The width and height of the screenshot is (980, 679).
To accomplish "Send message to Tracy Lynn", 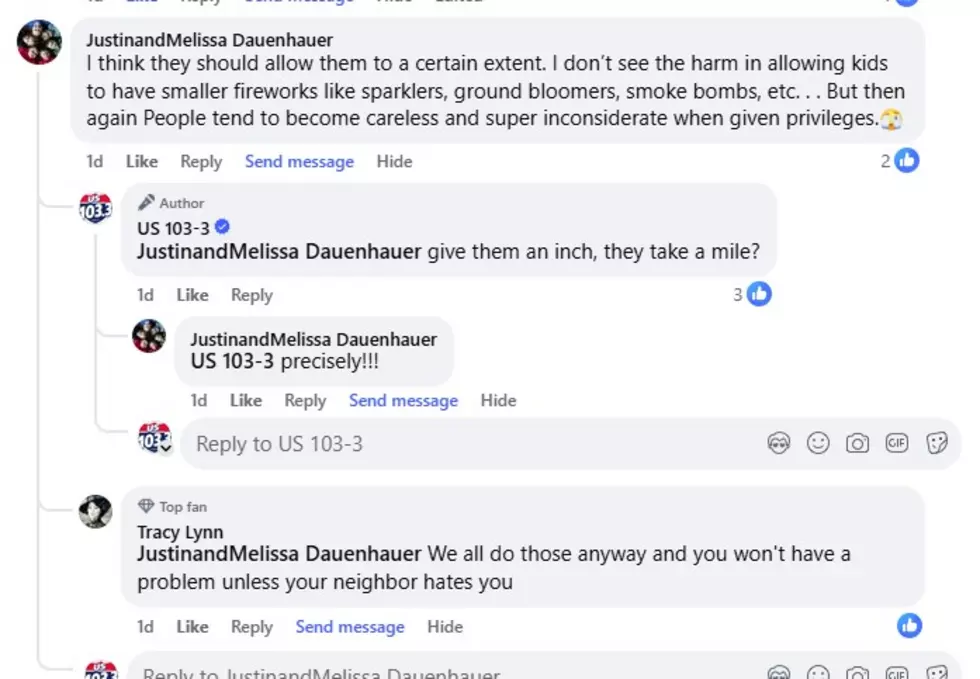I will (x=350, y=626).
